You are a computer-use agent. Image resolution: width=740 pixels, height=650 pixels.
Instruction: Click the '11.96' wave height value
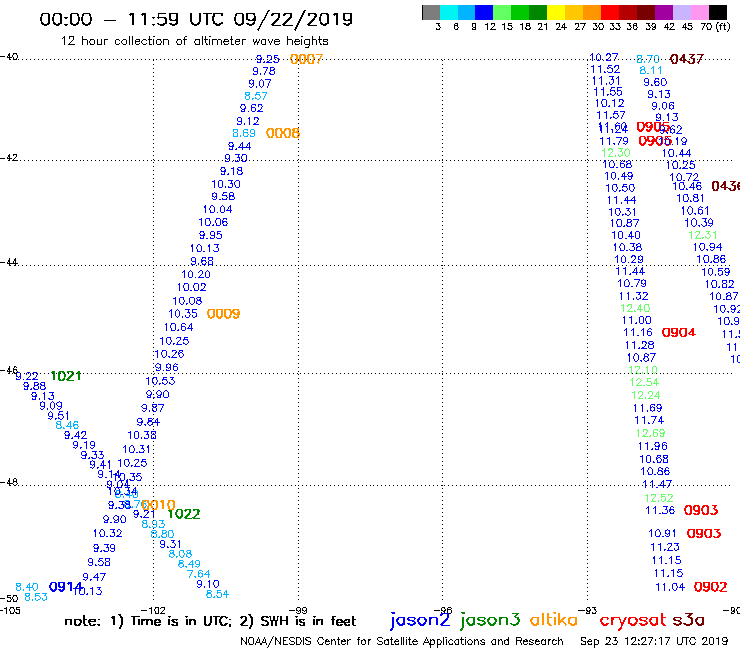click(x=653, y=446)
